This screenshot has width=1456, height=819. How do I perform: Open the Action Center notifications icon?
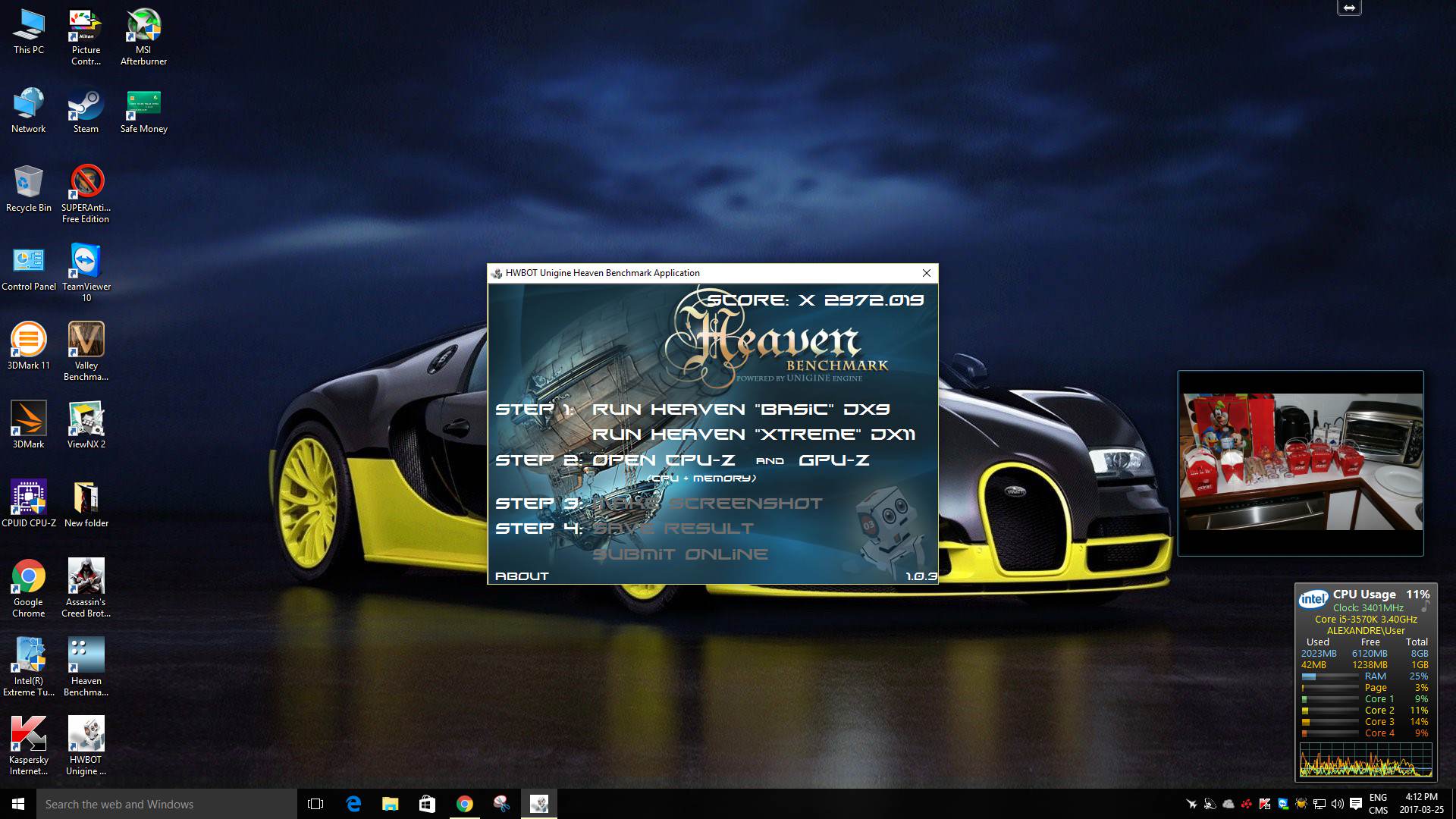tap(1356, 804)
